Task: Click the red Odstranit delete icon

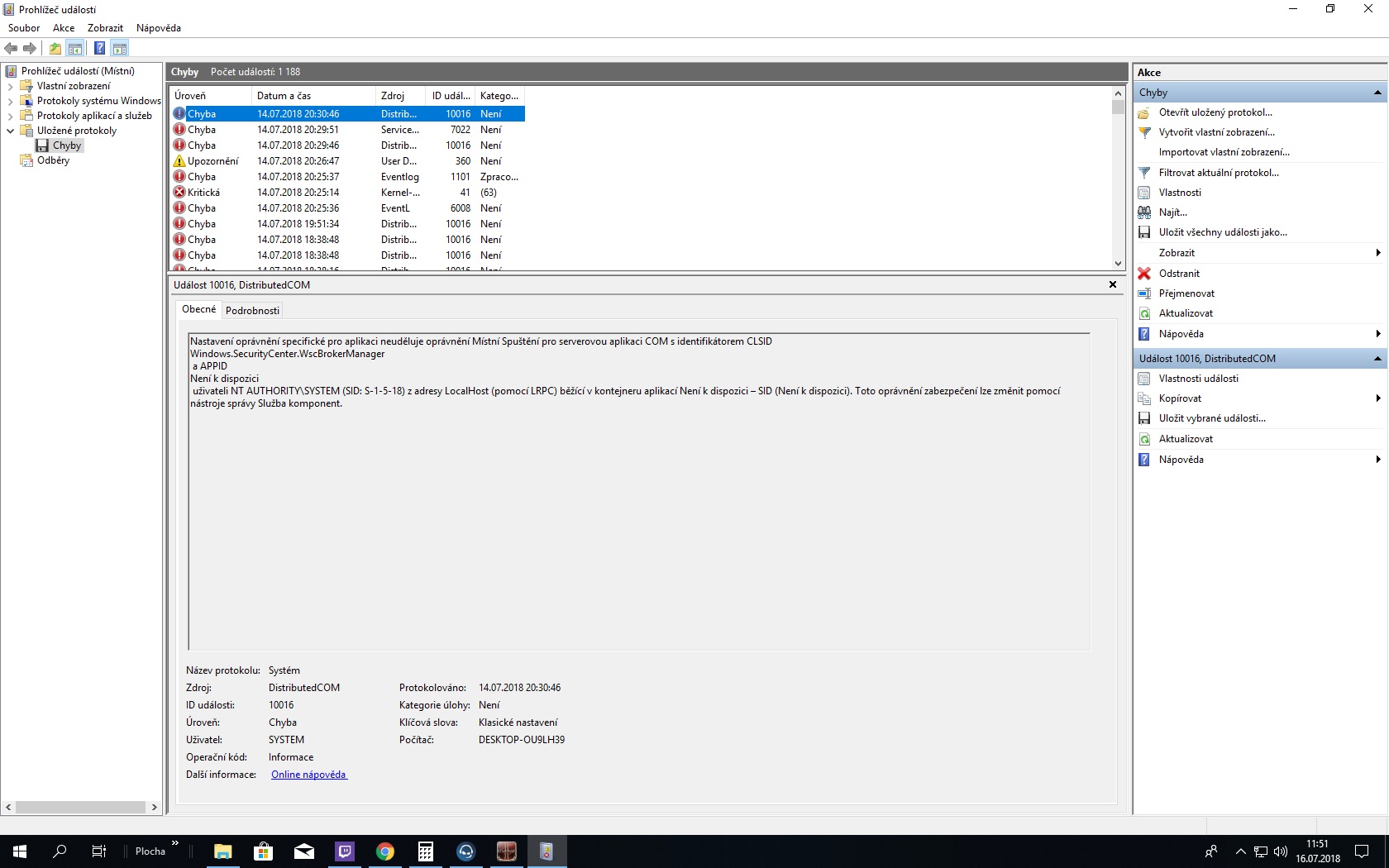Action: pos(1144,274)
